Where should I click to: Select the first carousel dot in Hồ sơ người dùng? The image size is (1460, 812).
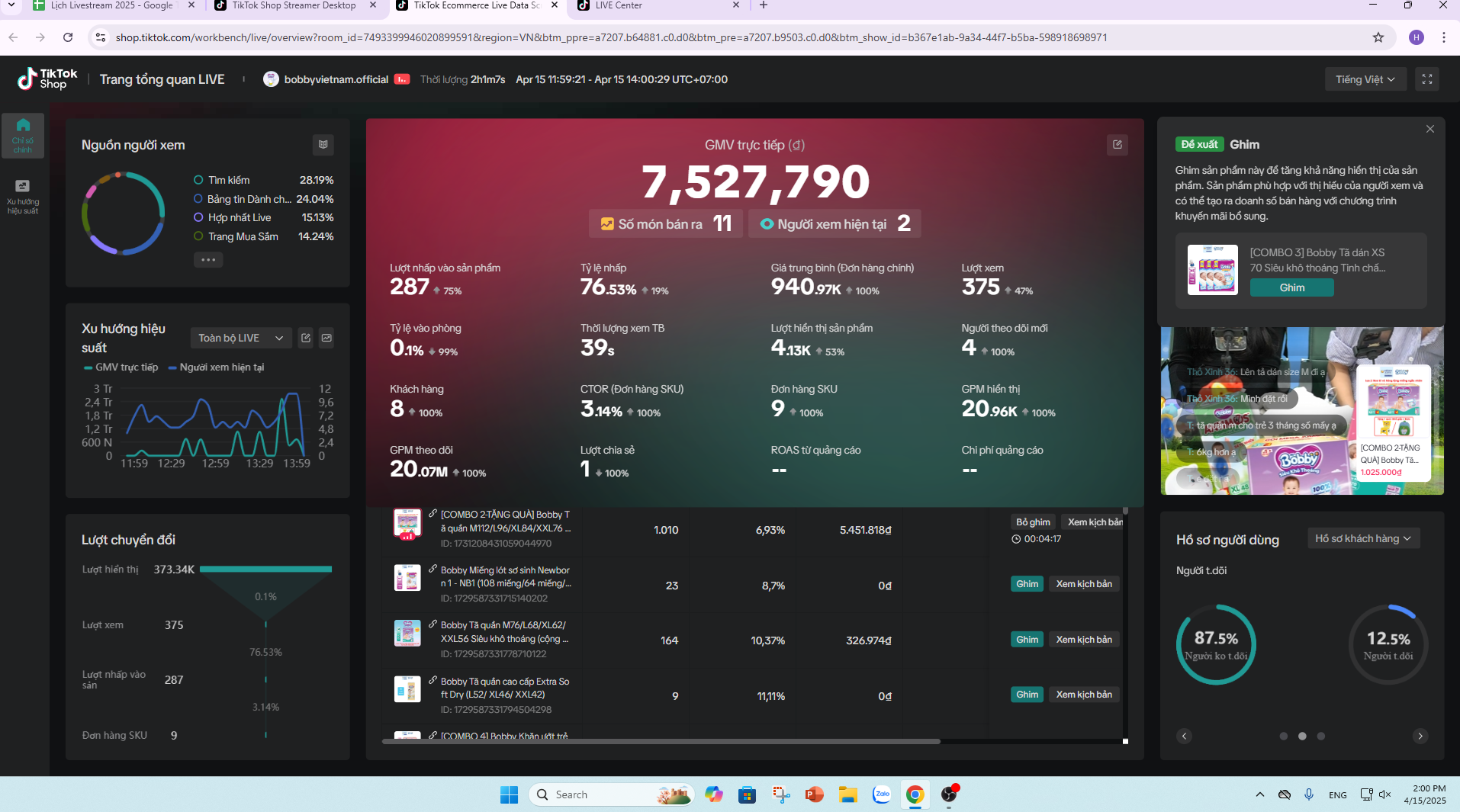pos(1283,736)
